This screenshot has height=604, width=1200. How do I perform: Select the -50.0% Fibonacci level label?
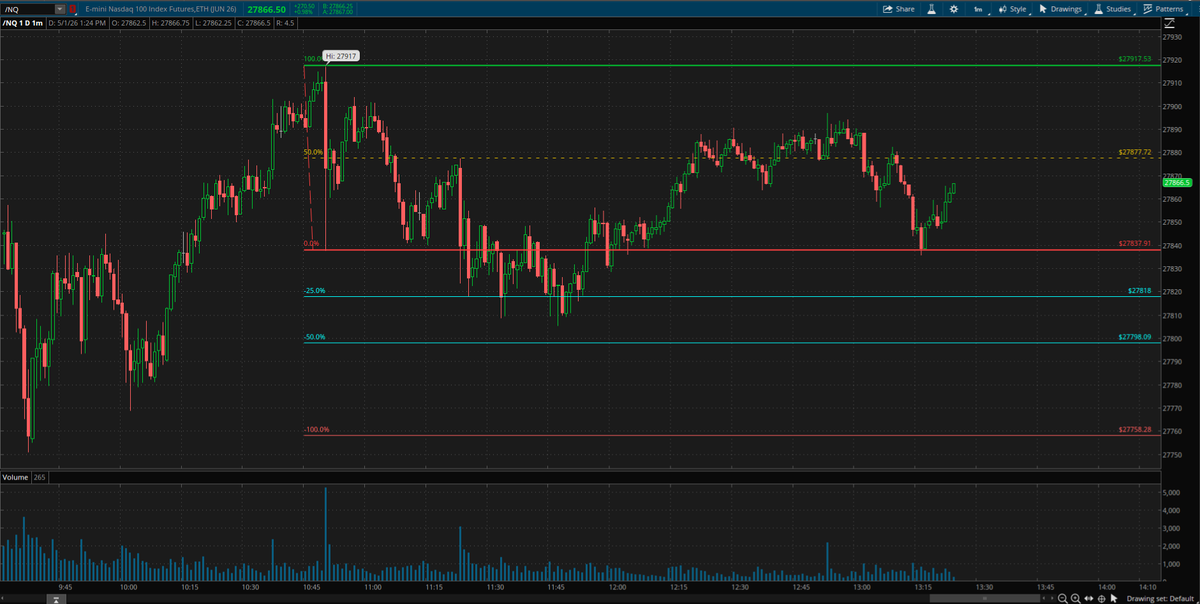point(314,337)
